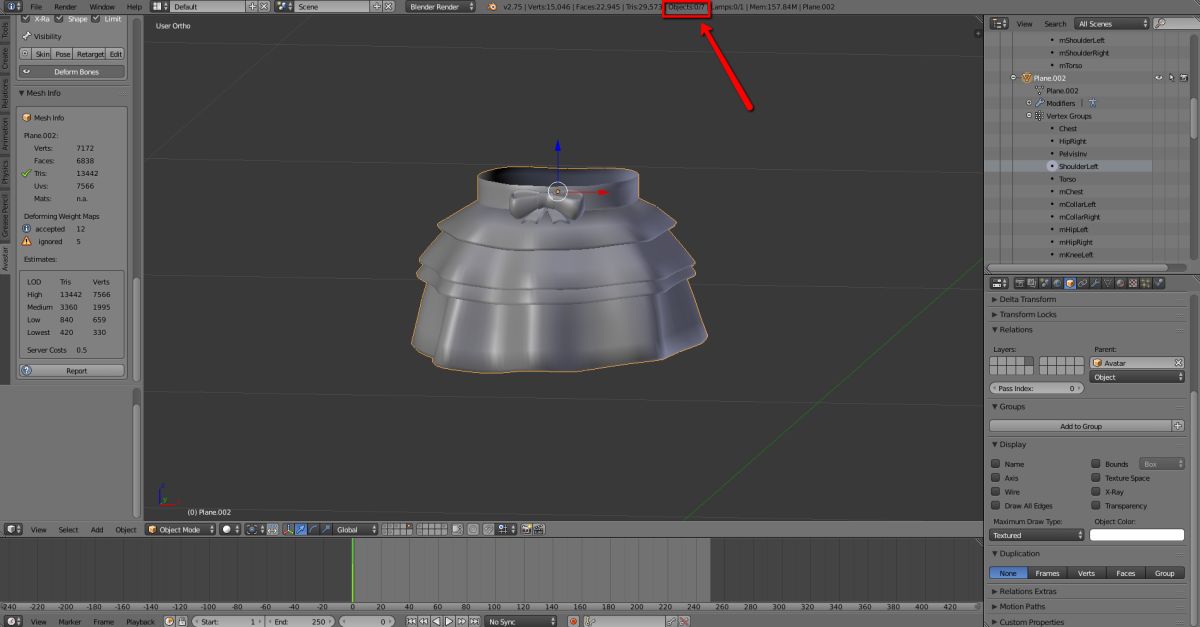Screen dimensions: 1200x627
Task: Open the pivot point selector
Action: [254, 529]
